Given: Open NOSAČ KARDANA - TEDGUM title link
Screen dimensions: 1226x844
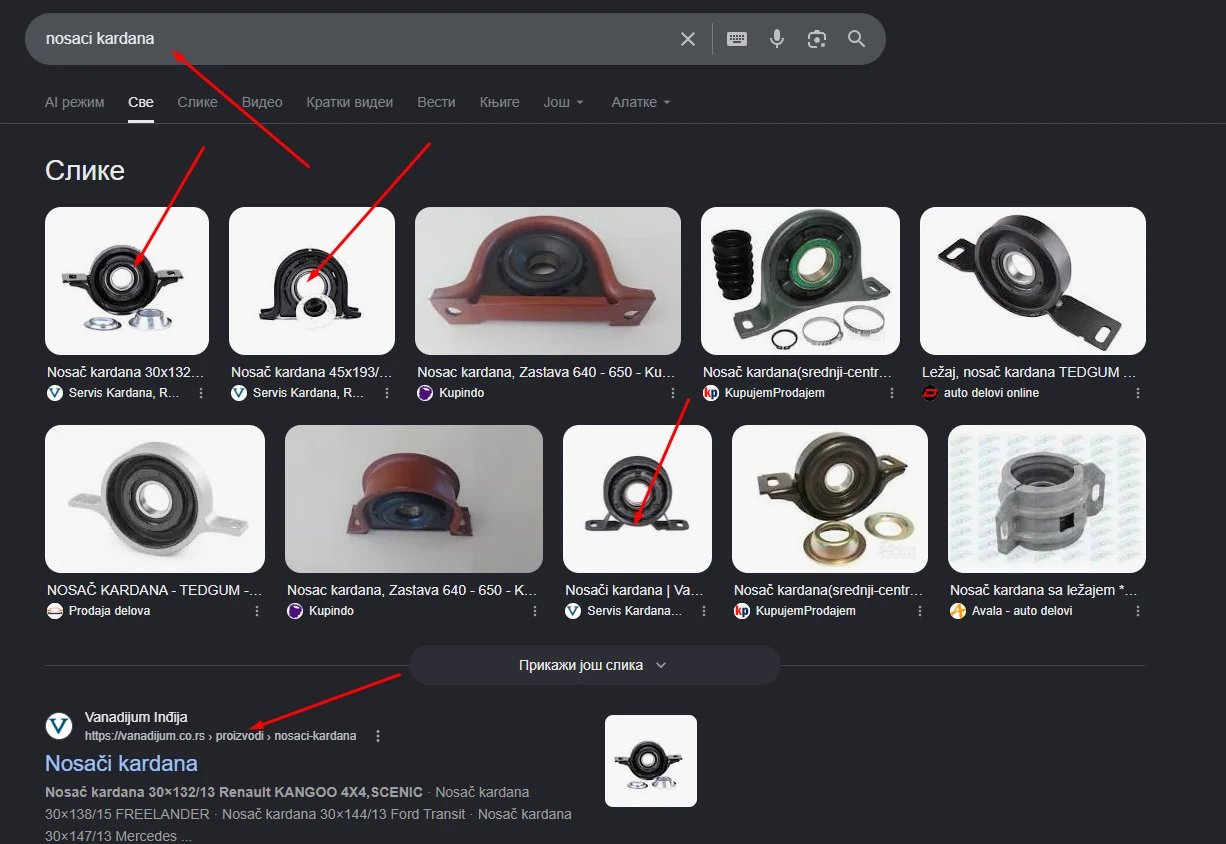Looking at the screenshot, I should point(155,590).
